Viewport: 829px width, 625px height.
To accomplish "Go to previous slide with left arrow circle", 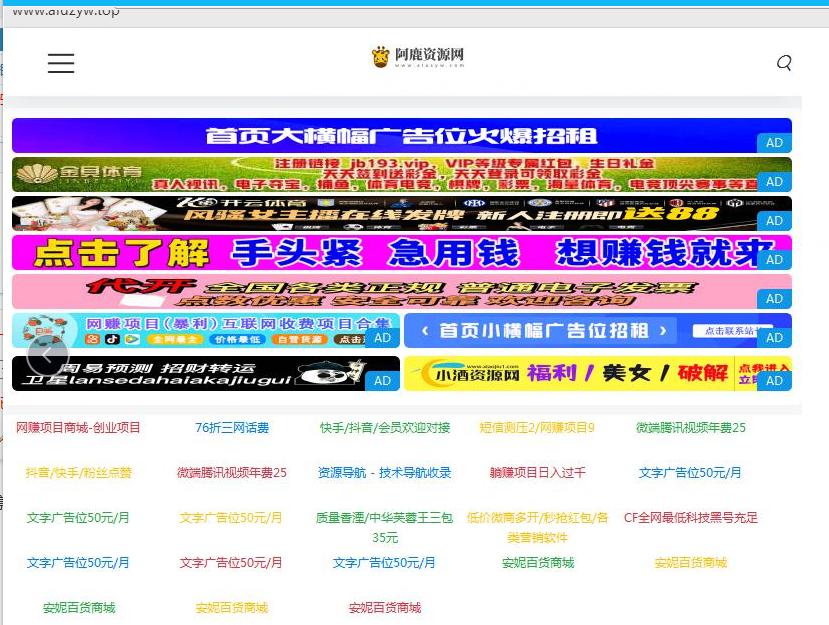I will point(48,355).
